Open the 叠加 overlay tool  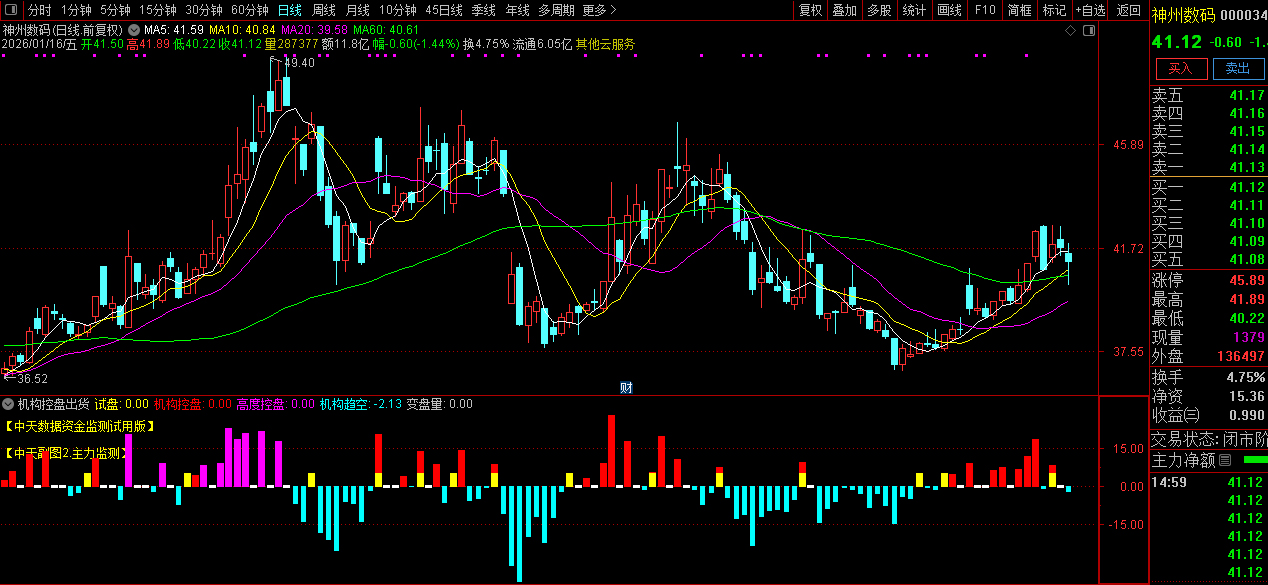844,10
